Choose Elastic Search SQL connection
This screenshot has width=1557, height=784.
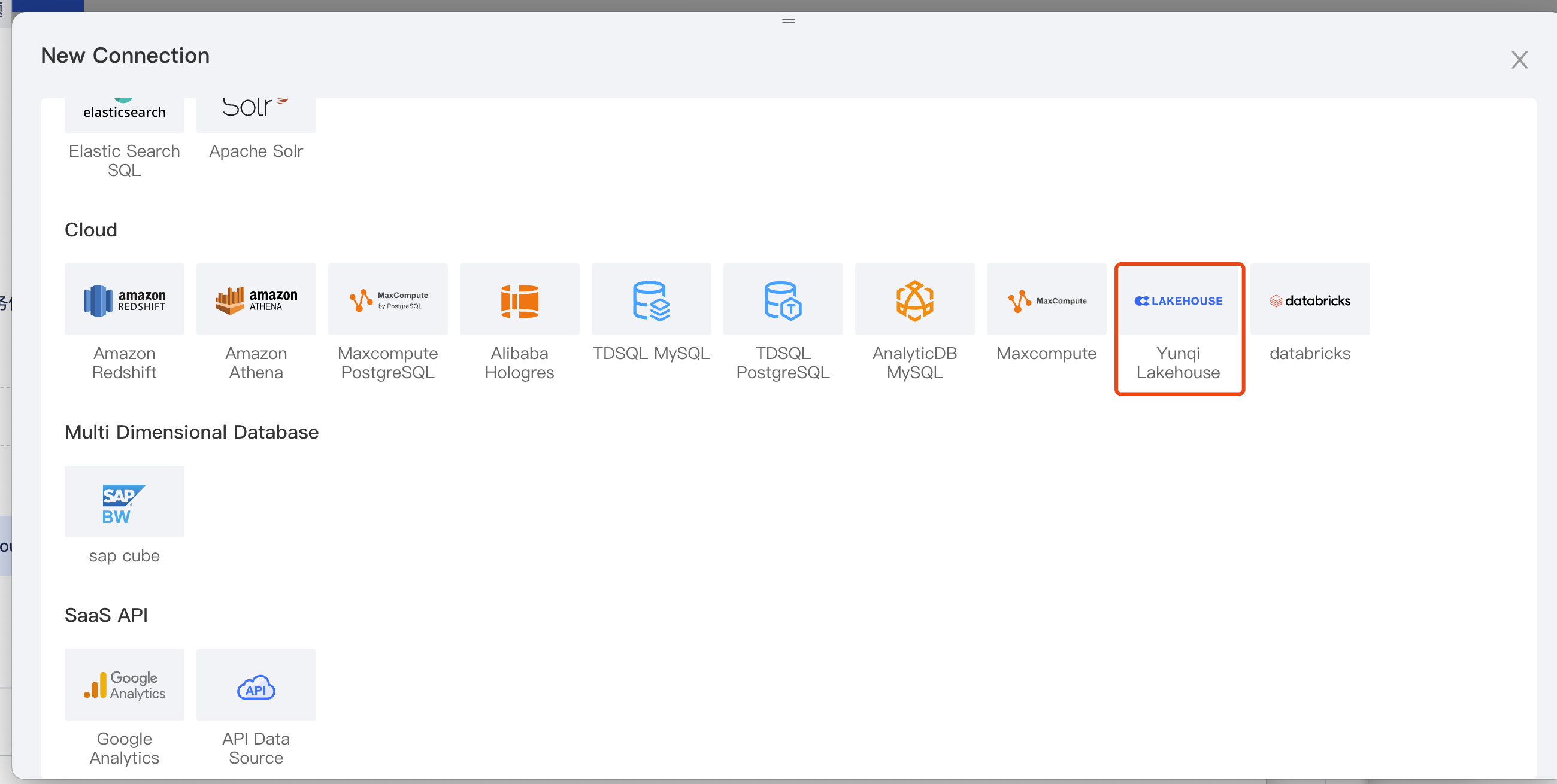pyautogui.click(x=124, y=115)
